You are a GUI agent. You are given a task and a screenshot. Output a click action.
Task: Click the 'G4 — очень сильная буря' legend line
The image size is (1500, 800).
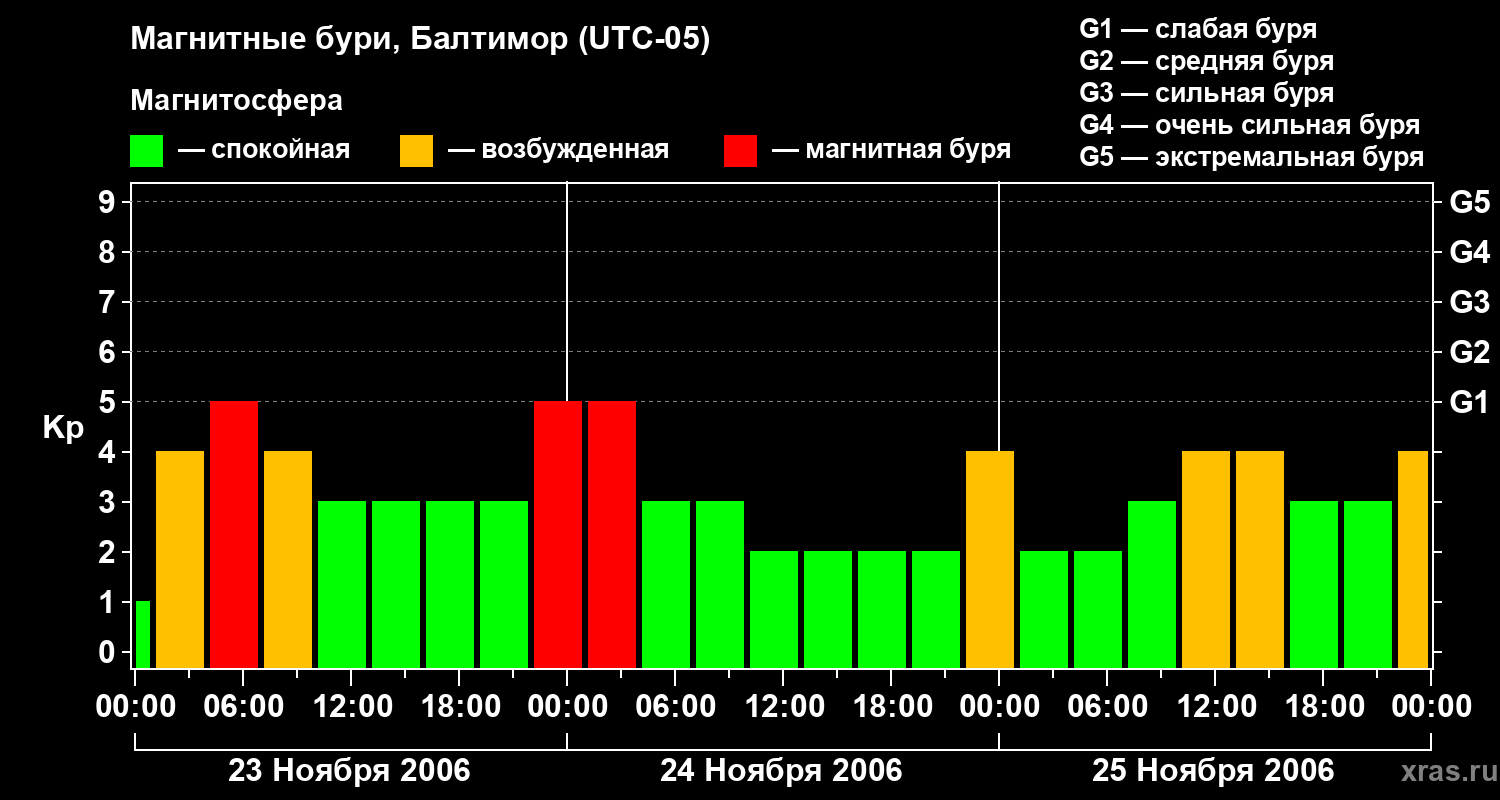coord(1250,125)
